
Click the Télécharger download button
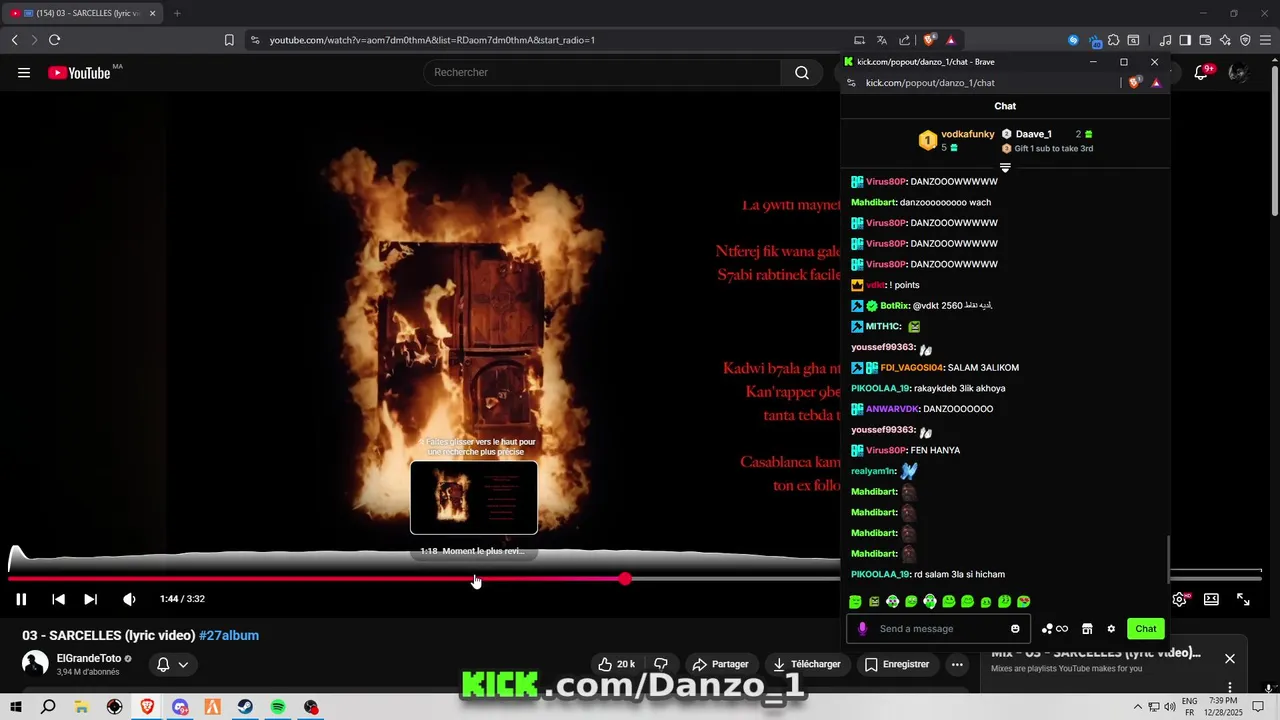point(806,664)
